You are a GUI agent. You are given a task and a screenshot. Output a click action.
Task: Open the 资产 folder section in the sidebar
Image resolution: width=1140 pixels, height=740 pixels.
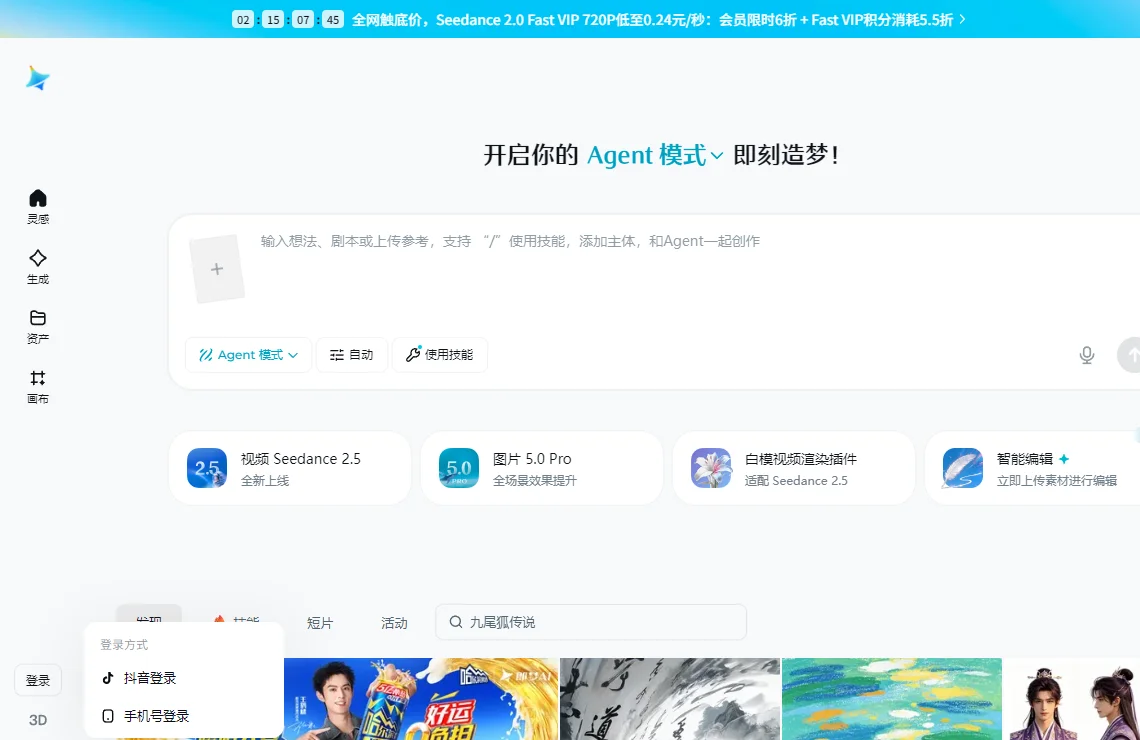click(38, 326)
